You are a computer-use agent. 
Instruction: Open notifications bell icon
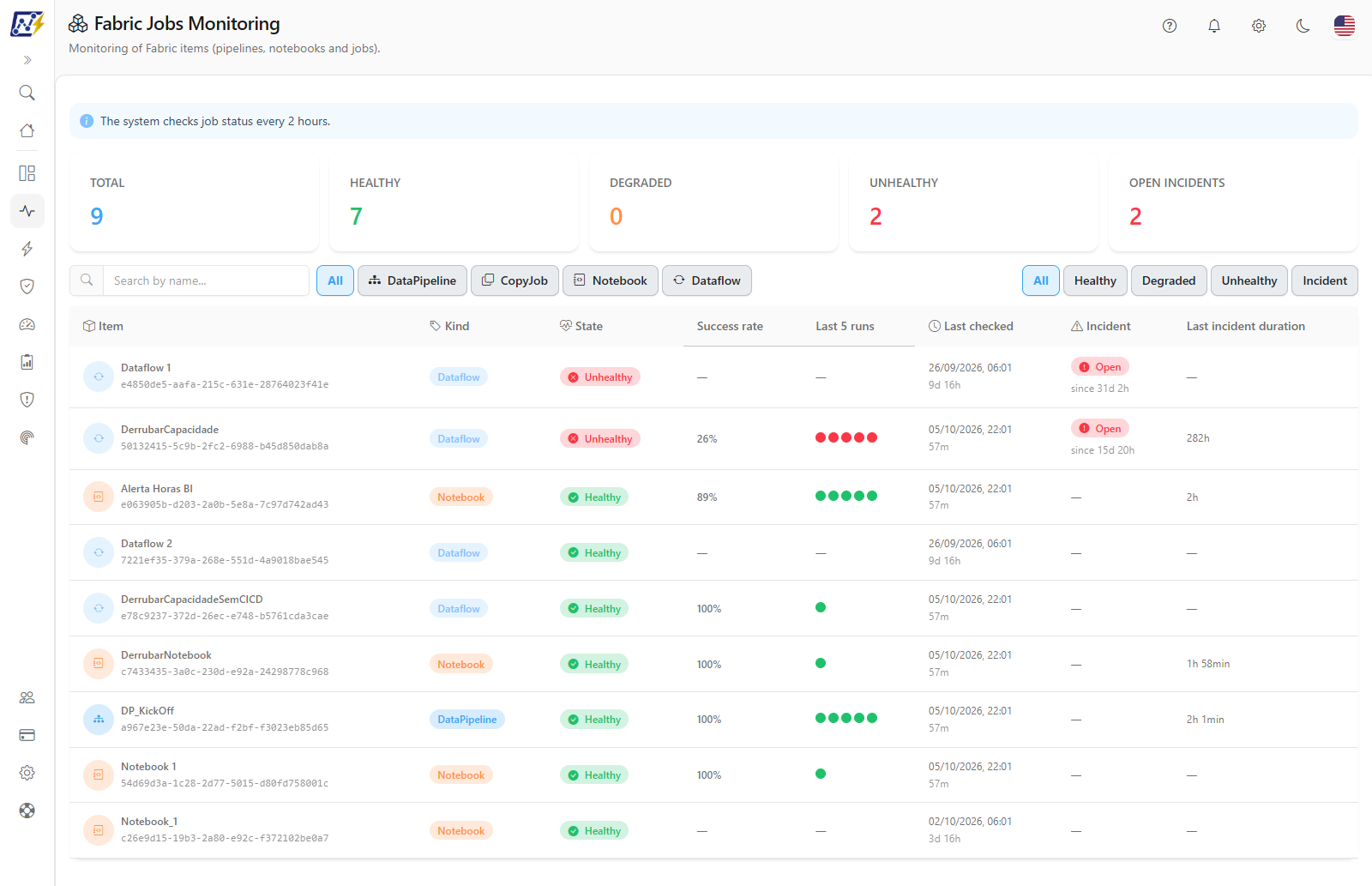[x=1214, y=26]
